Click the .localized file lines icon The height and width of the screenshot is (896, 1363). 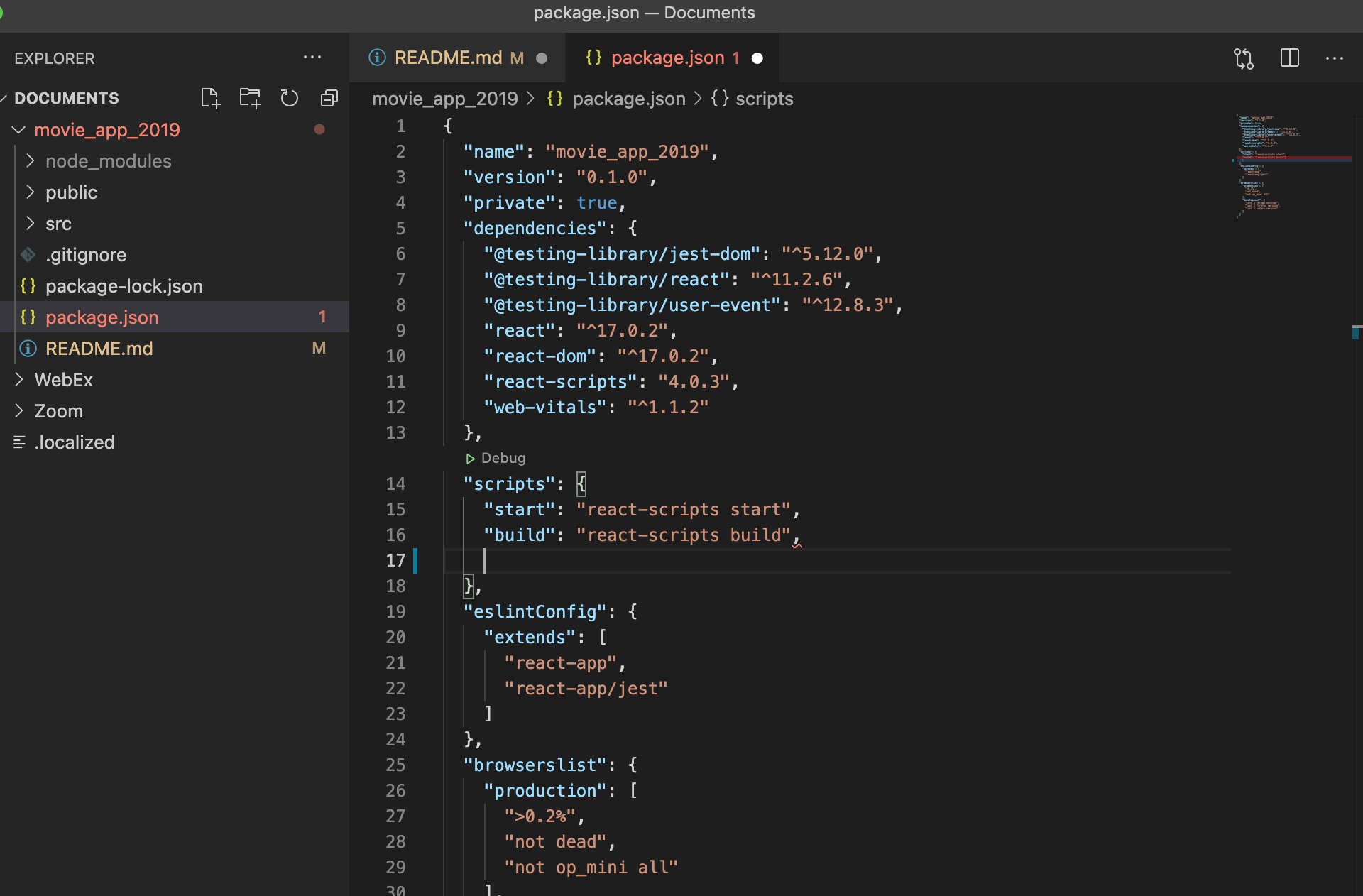[20, 442]
